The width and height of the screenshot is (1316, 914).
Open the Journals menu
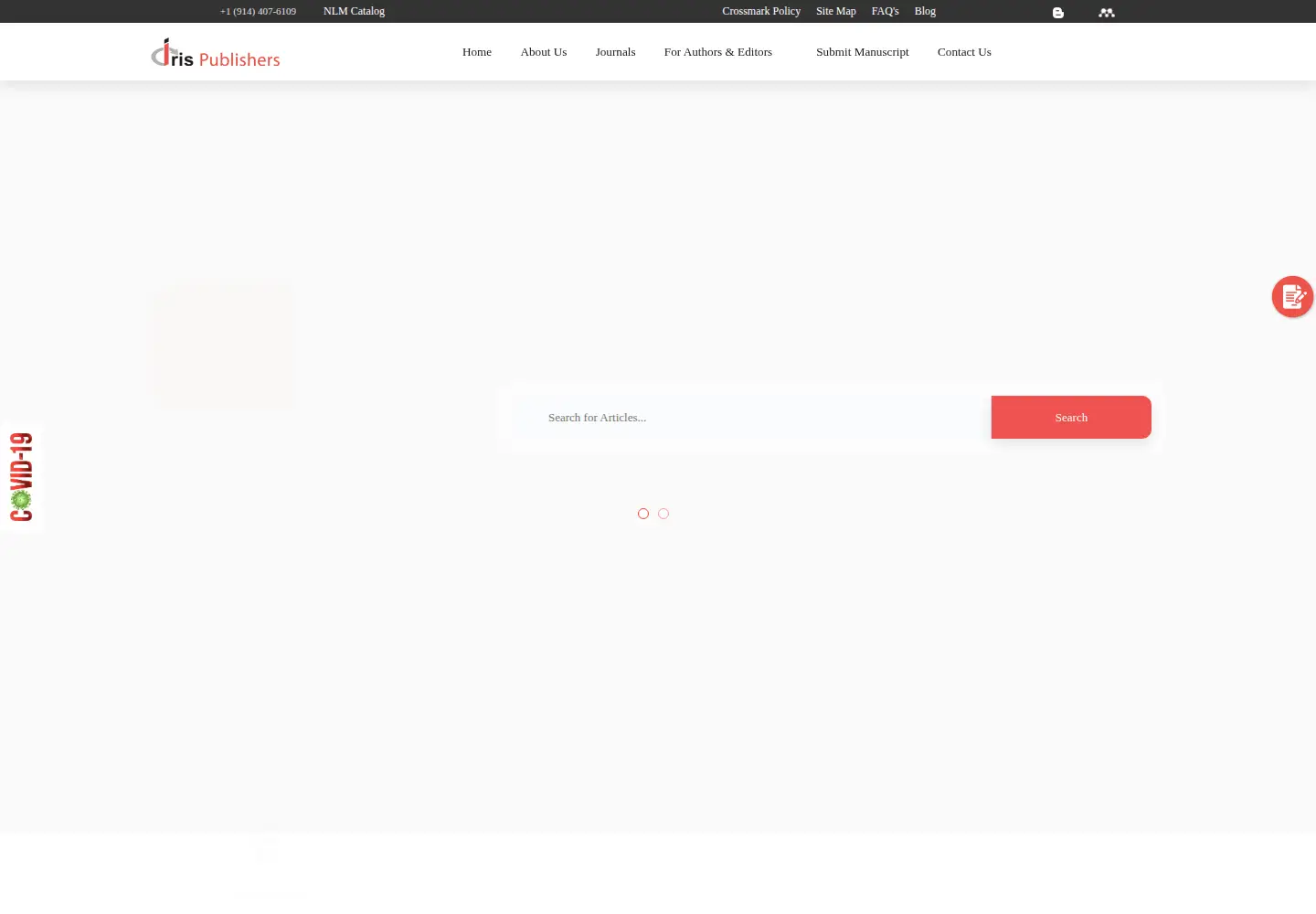tap(615, 52)
